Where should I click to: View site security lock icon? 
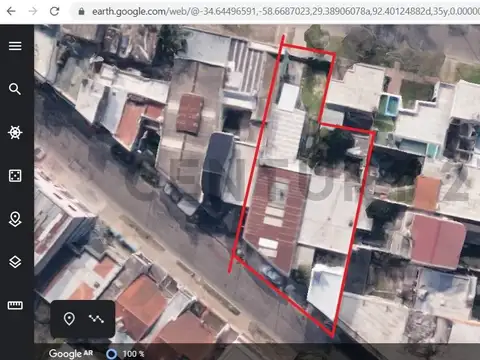click(x=81, y=12)
